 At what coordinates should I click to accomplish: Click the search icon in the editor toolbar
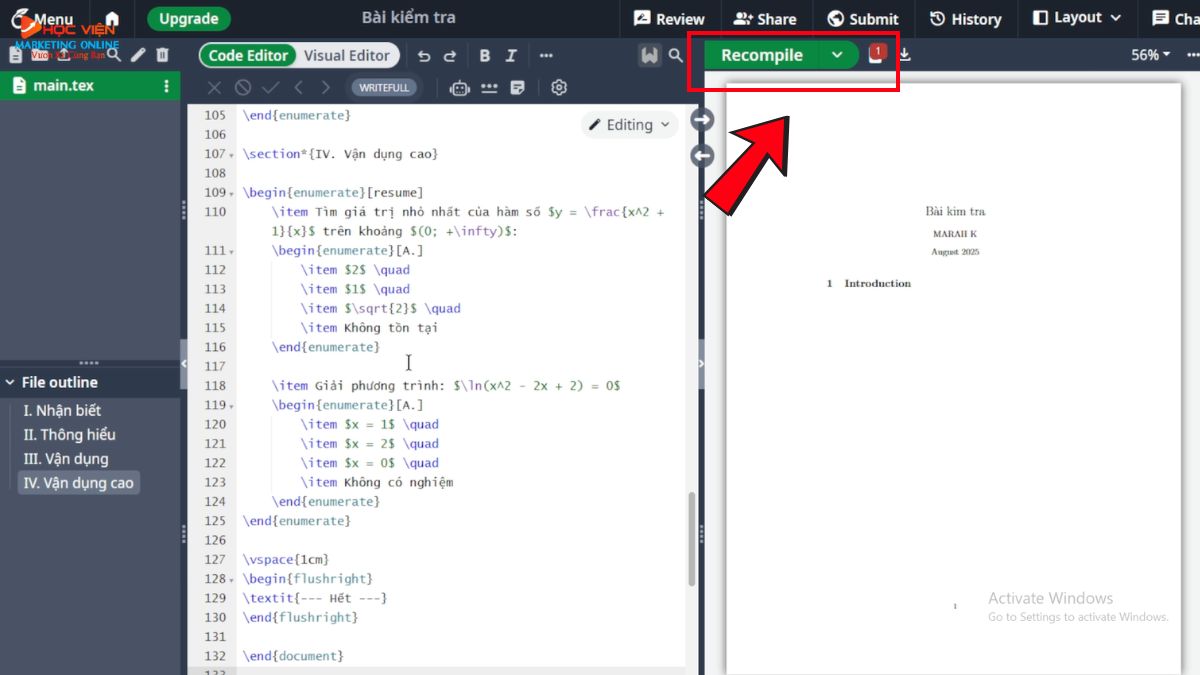673,56
